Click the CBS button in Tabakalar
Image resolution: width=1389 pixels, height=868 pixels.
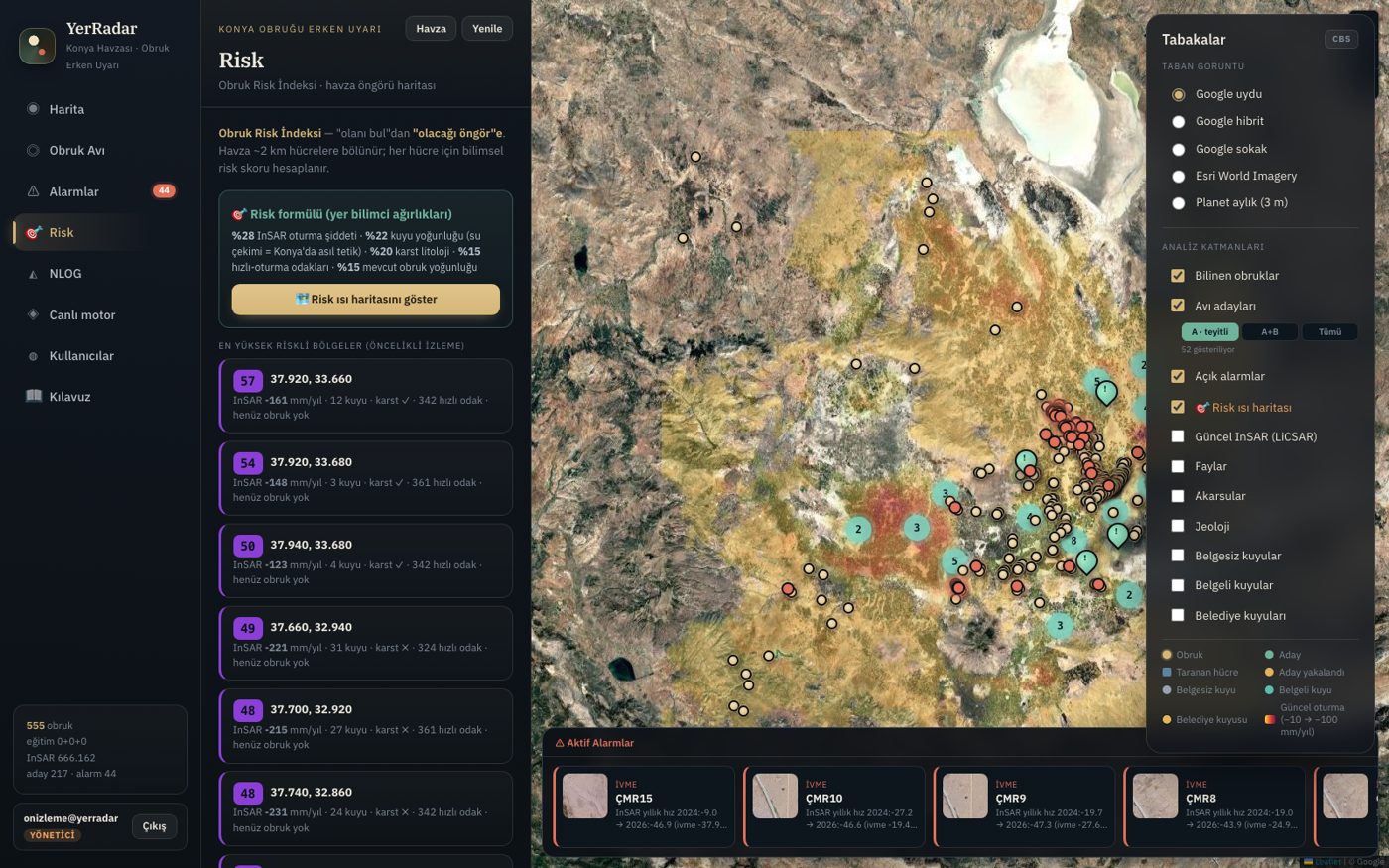(x=1341, y=39)
